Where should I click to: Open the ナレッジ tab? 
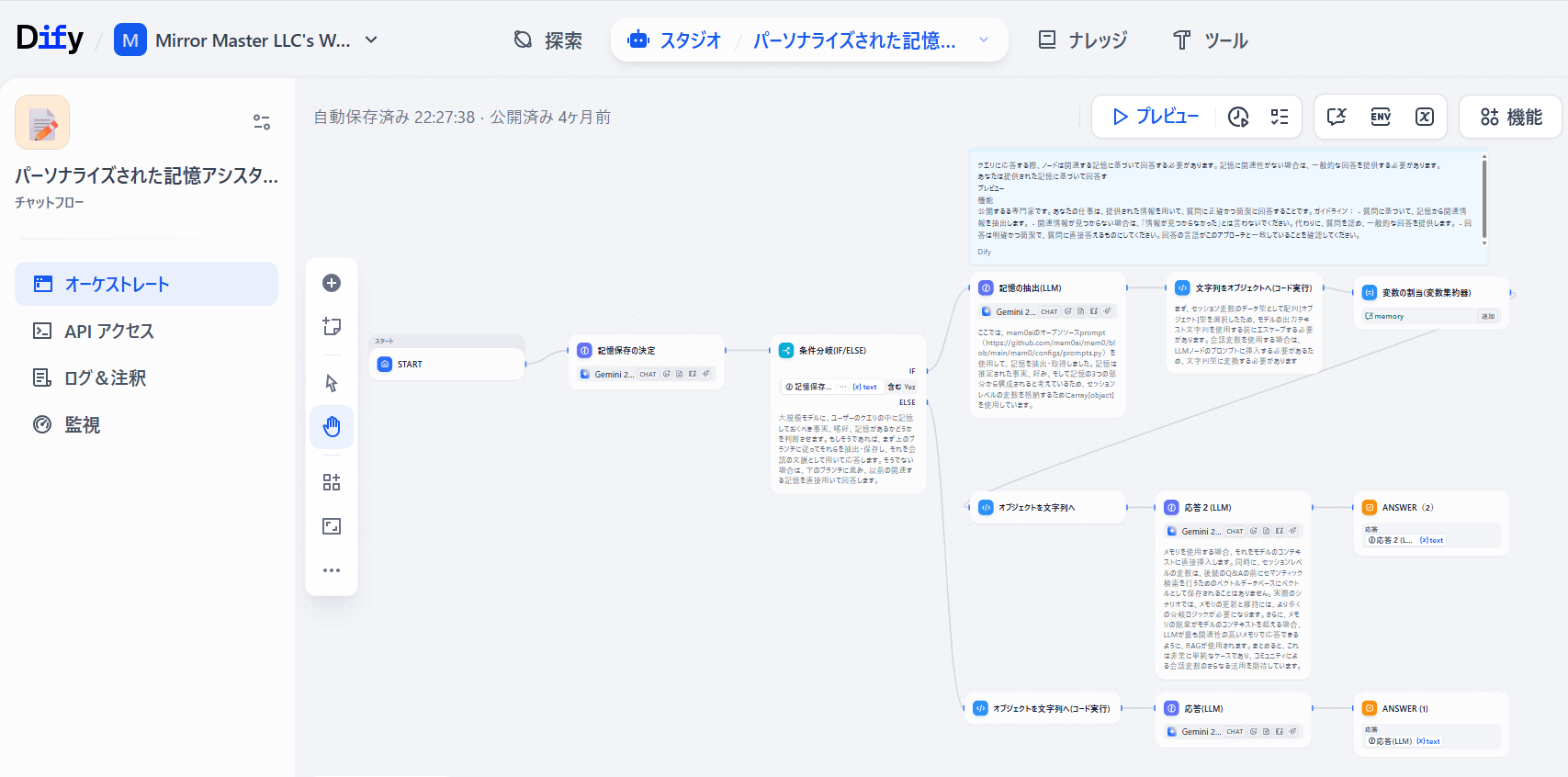pos(1082,40)
